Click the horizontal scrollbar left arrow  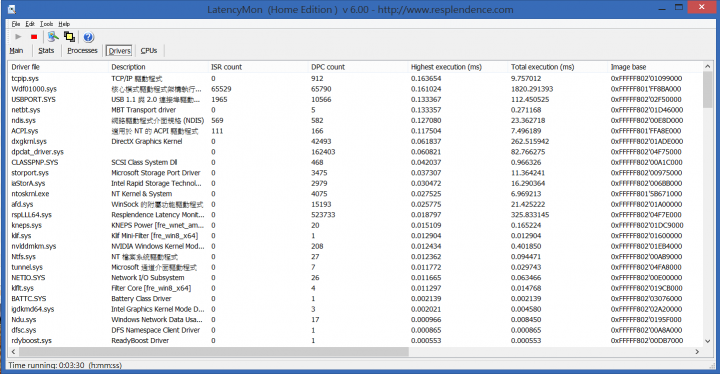pyautogui.click(x=13, y=351)
